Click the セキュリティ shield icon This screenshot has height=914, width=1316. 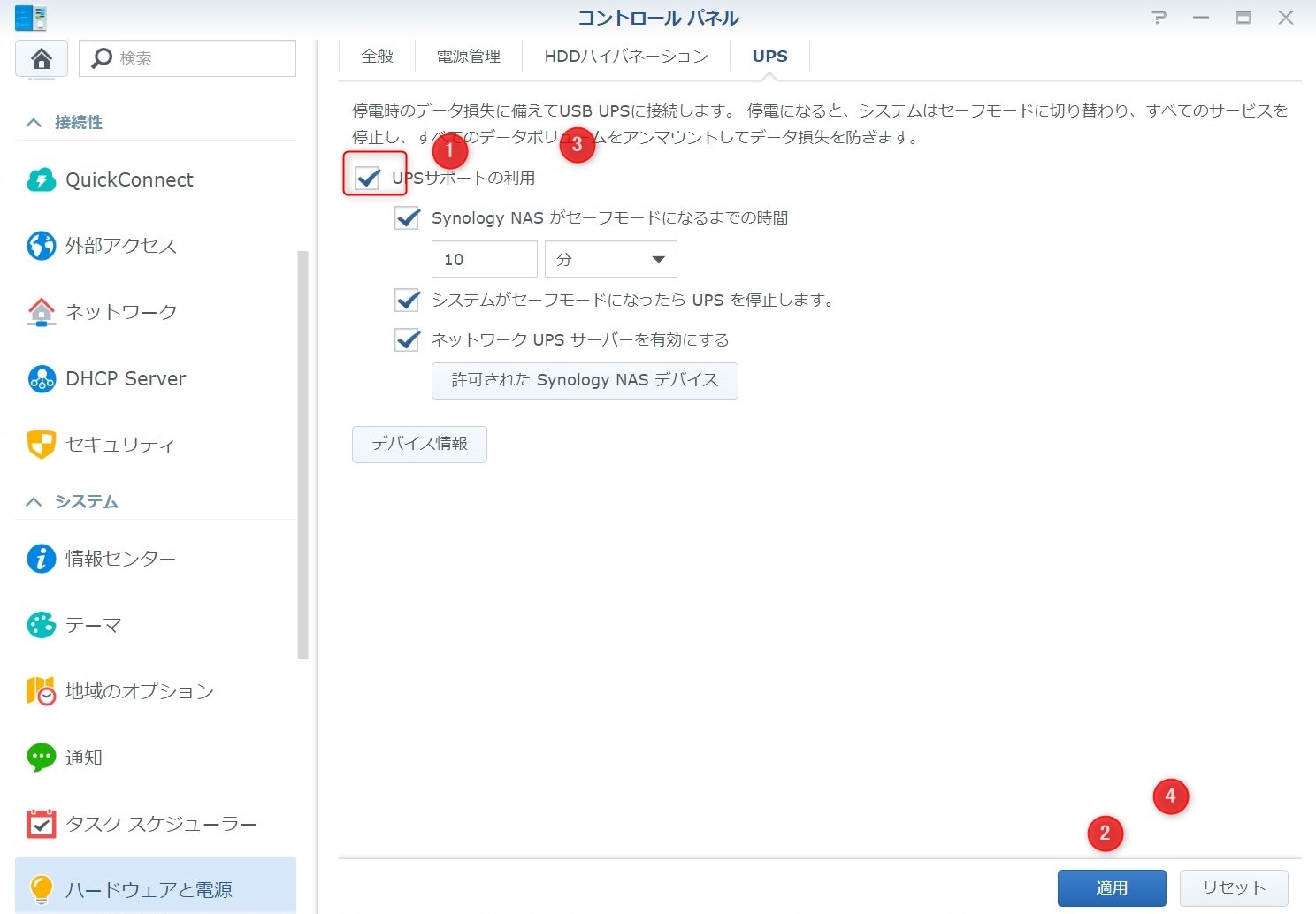pos(41,444)
